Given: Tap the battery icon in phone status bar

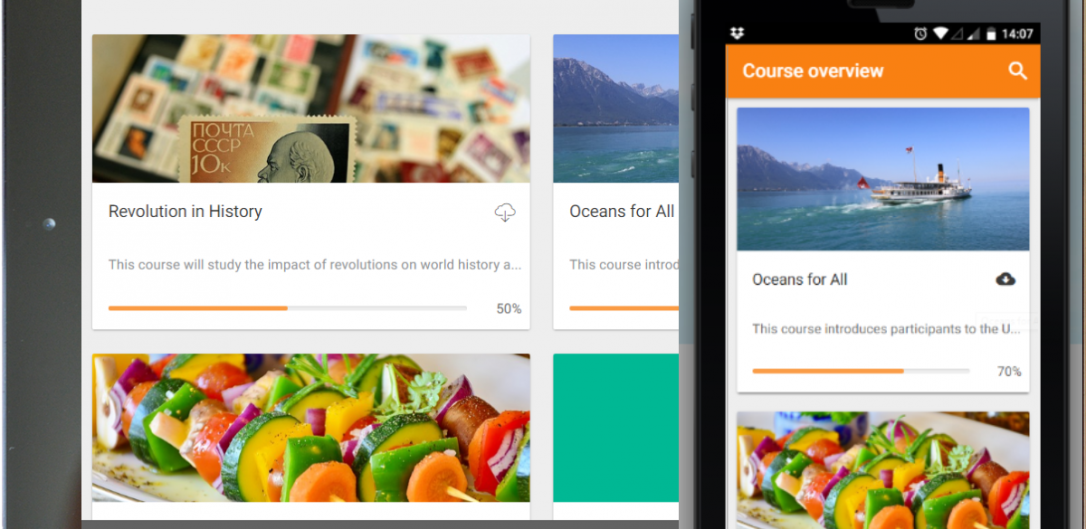Looking at the screenshot, I should point(991,33).
